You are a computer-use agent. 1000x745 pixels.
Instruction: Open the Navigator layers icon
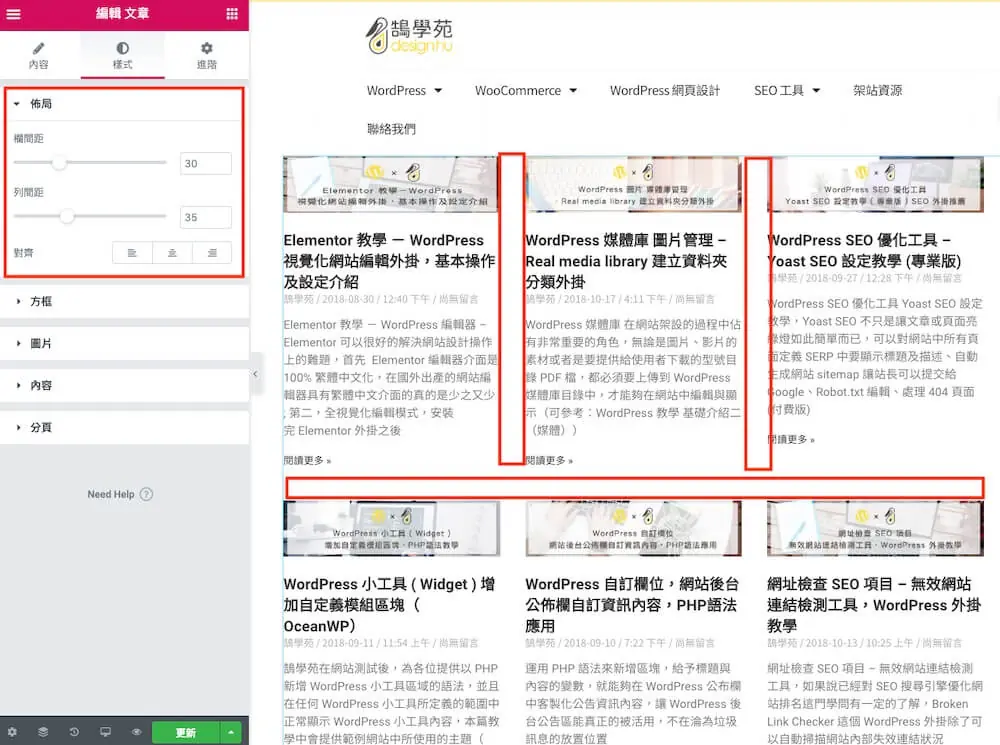pos(43,732)
